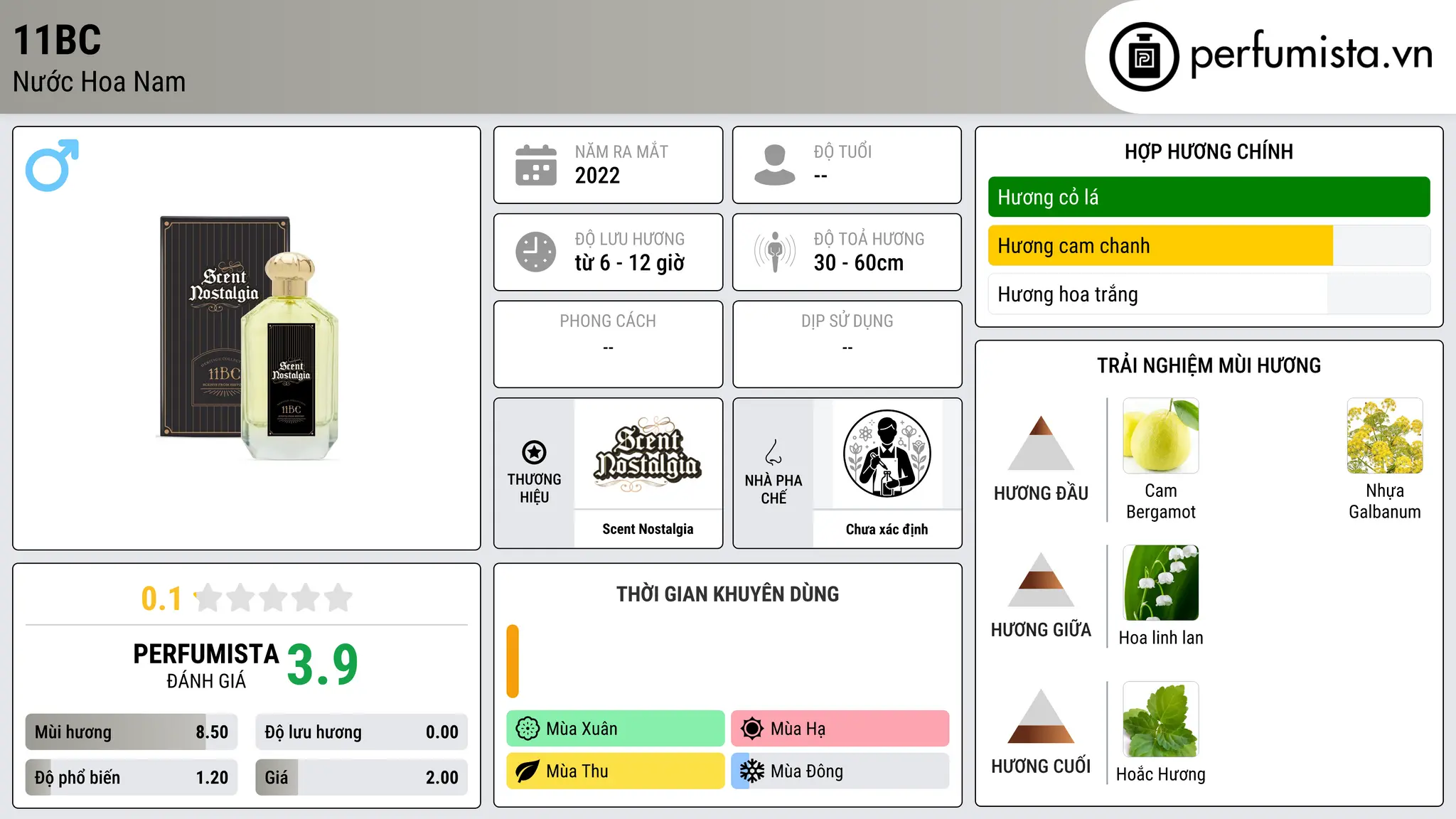Click the 0.1 user rating number
This screenshot has width=1456, height=819.
pos(161,599)
